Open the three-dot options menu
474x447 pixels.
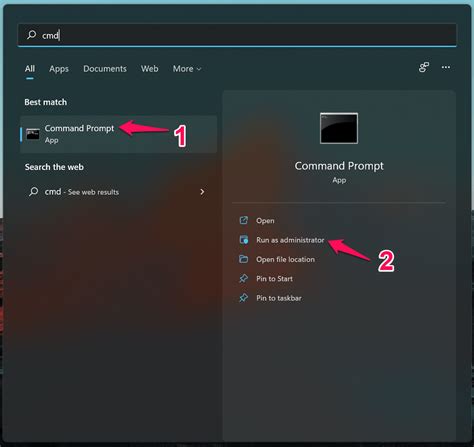coord(446,67)
